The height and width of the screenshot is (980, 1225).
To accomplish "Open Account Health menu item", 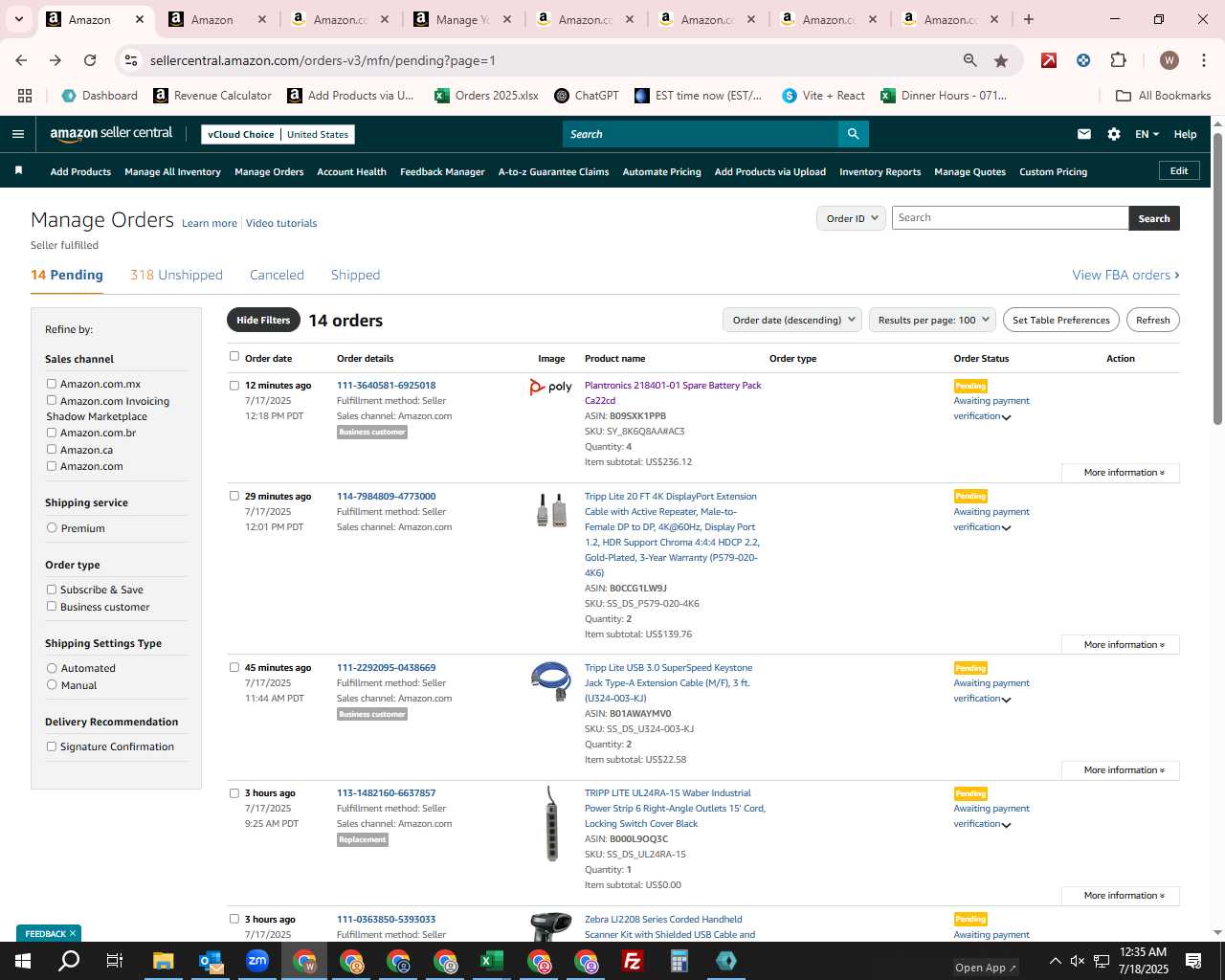I will point(351,171).
